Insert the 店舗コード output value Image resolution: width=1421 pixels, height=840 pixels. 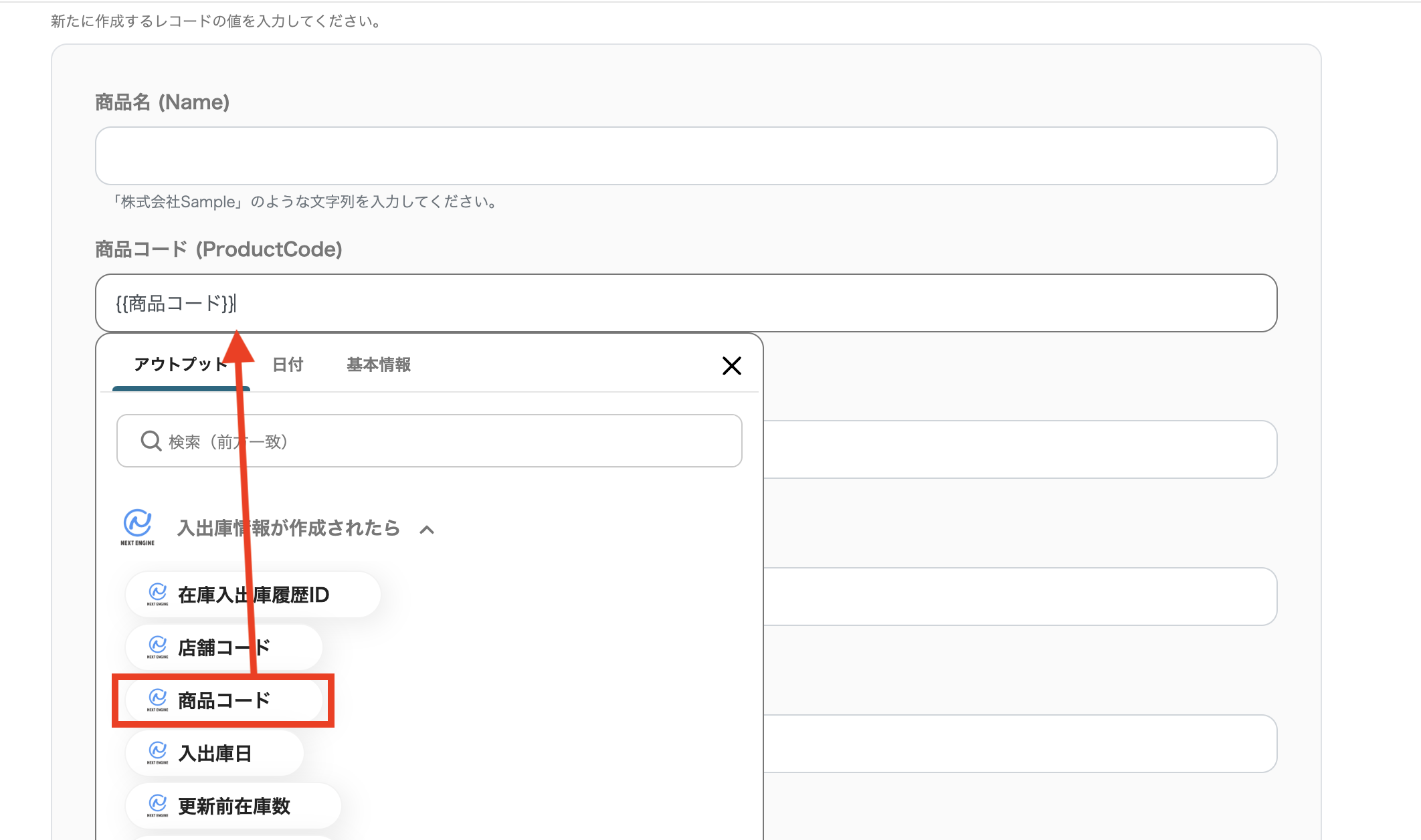[223, 647]
